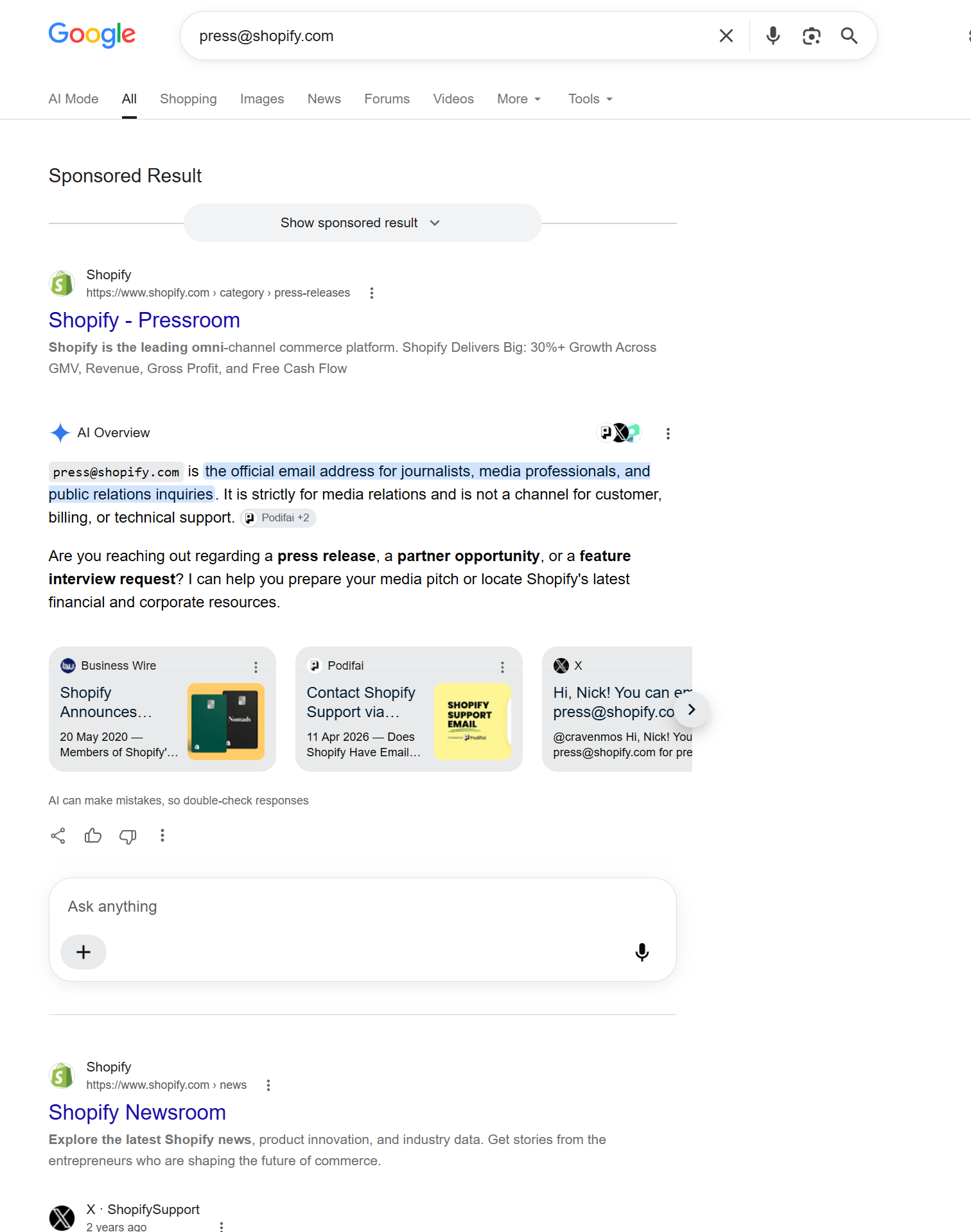971x1232 pixels.
Task: Click the shopify.com news URL
Action: 166,1085
